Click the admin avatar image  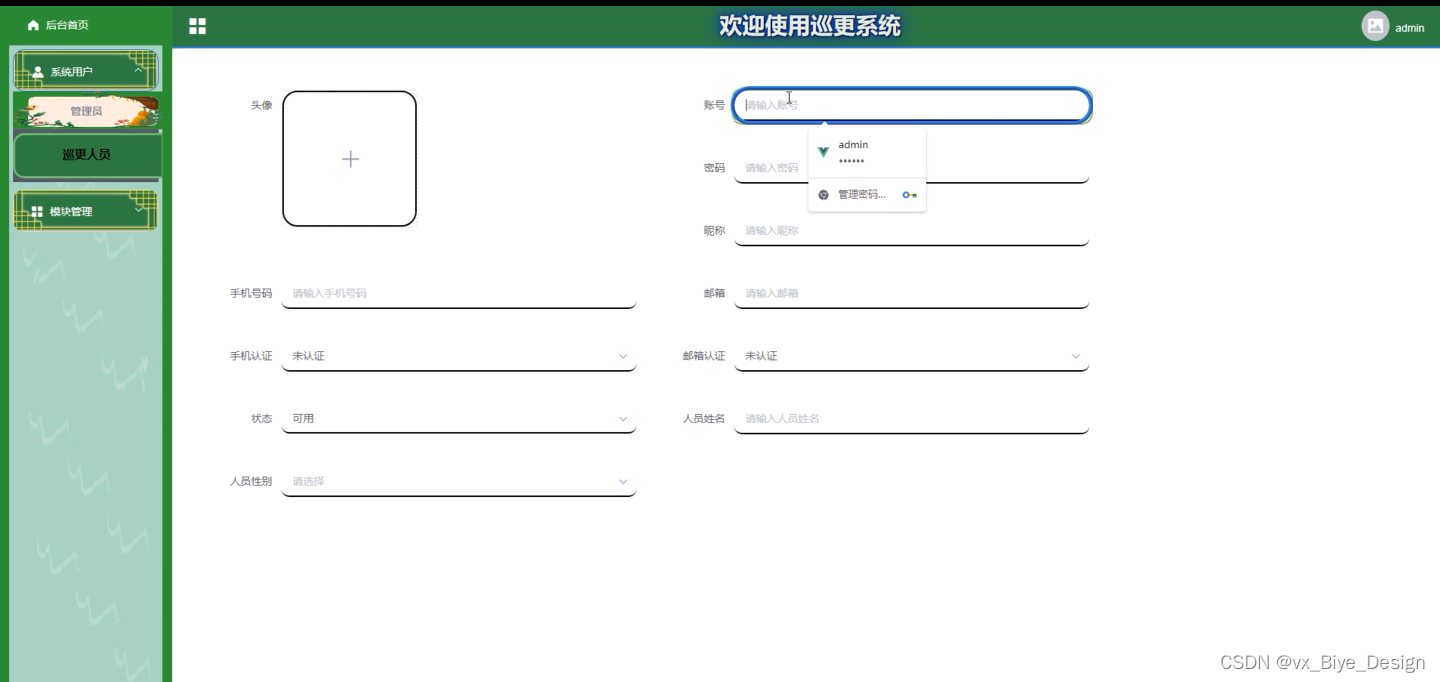tap(1375, 26)
